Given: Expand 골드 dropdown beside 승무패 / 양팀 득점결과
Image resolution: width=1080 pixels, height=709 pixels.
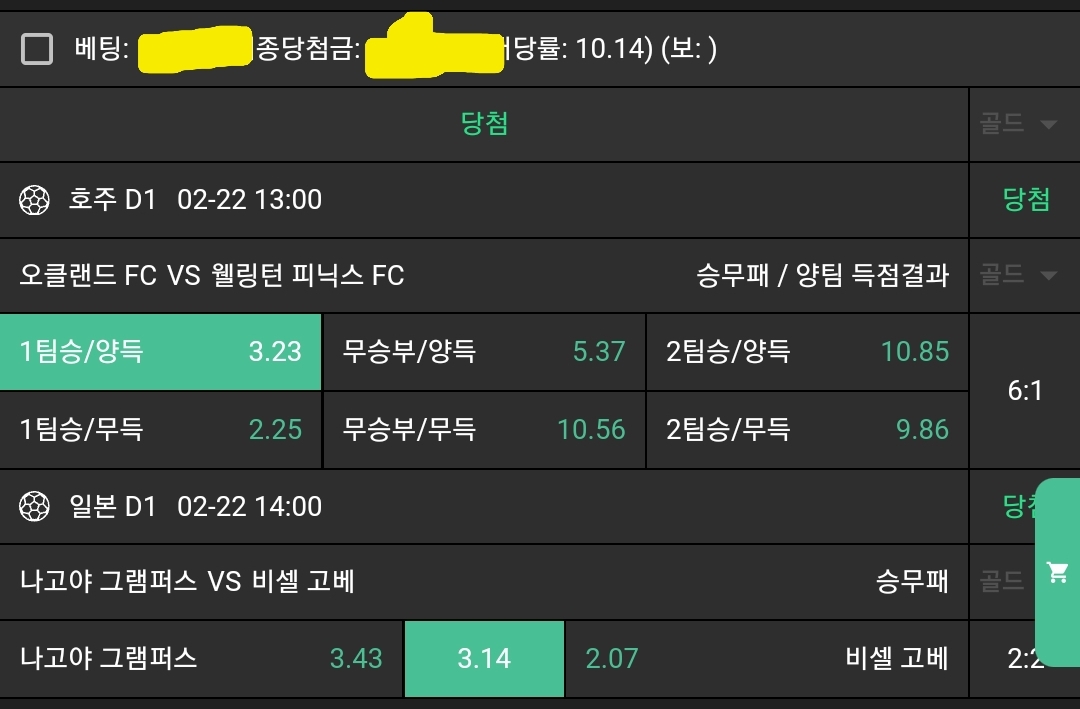Looking at the screenshot, I should coord(1018,275).
